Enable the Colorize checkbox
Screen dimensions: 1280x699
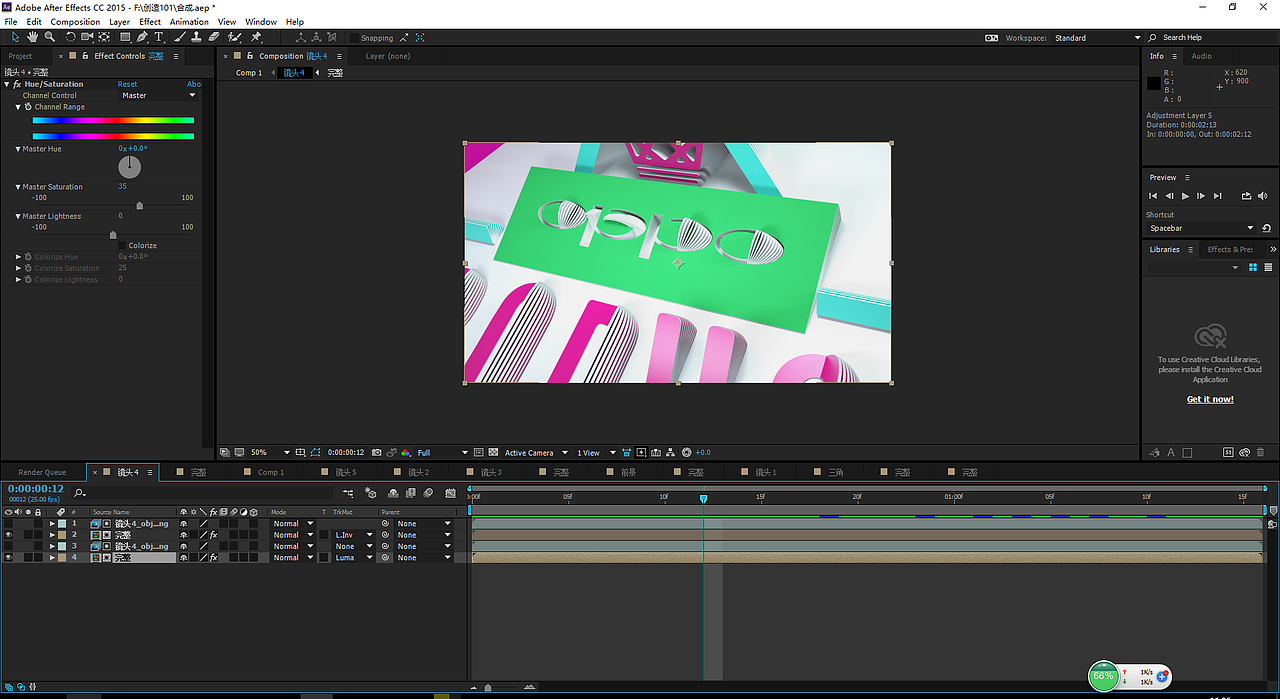click(122, 245)
